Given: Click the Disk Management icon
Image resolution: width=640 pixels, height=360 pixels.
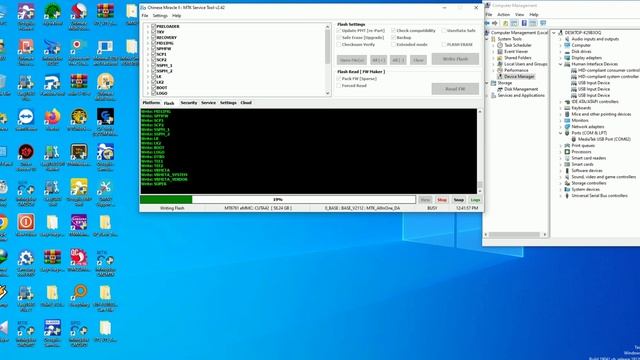Looking at the screenshot, I should 500,89.
